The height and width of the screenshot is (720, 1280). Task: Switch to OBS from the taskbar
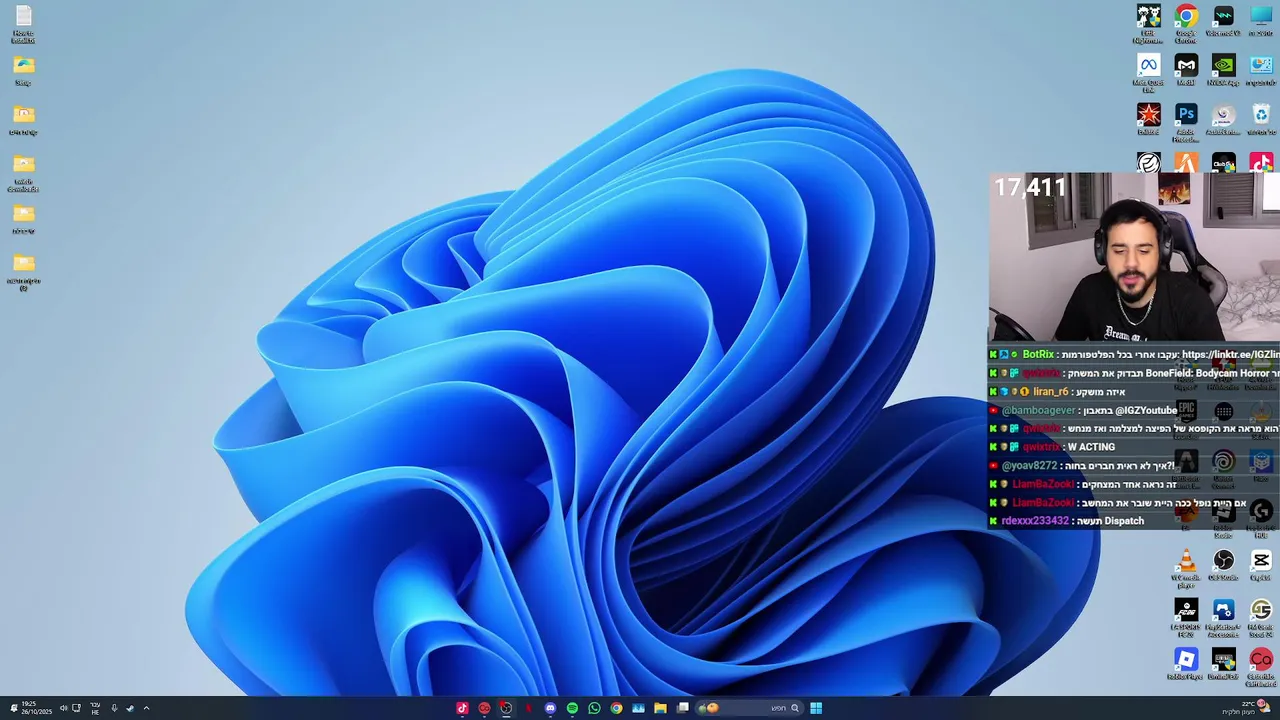tap(506, 708)
